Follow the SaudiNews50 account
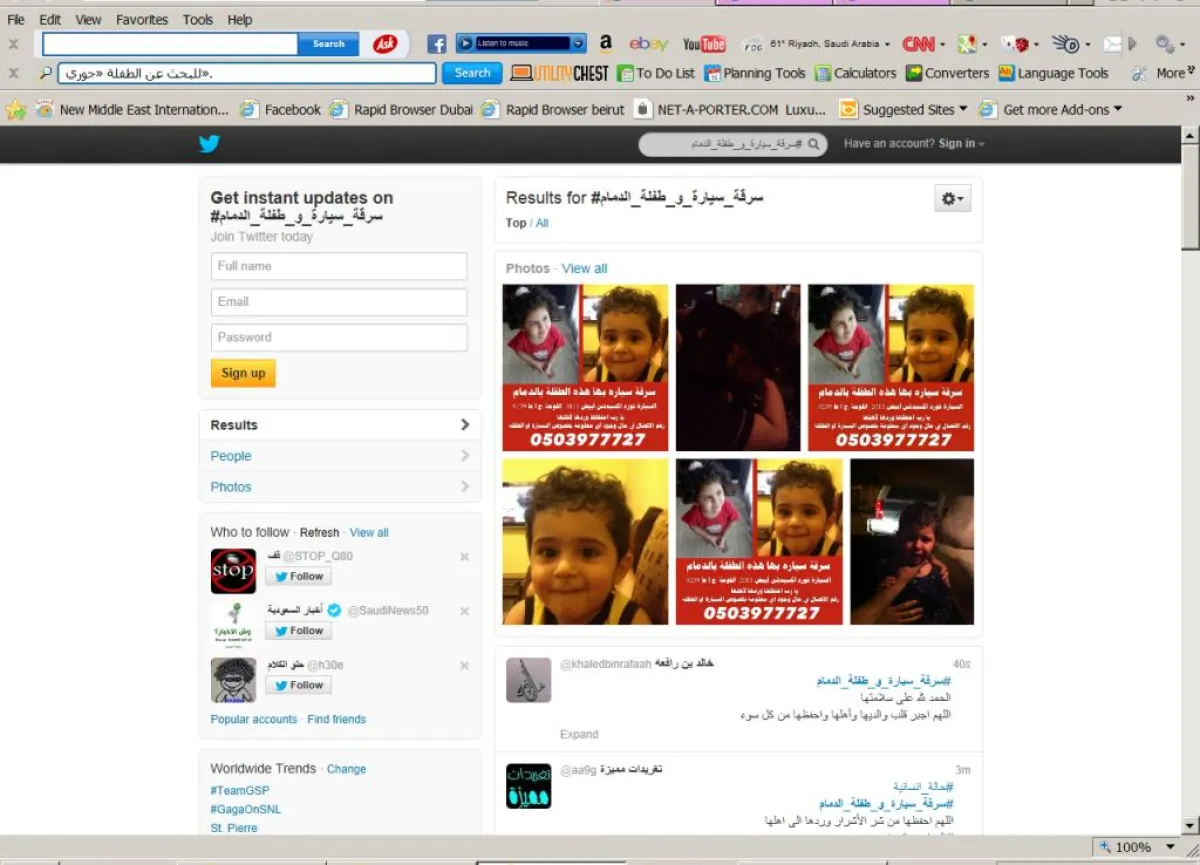 point(298,631)
